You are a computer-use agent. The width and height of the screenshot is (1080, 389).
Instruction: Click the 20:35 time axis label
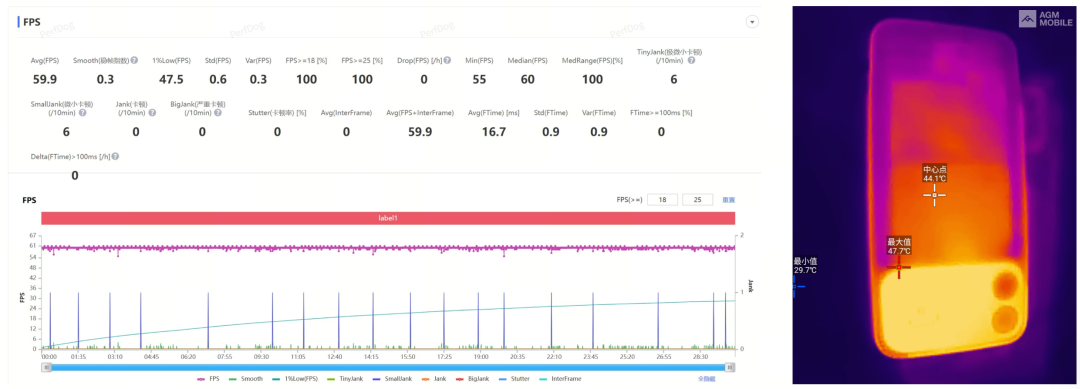click(517, 357)
